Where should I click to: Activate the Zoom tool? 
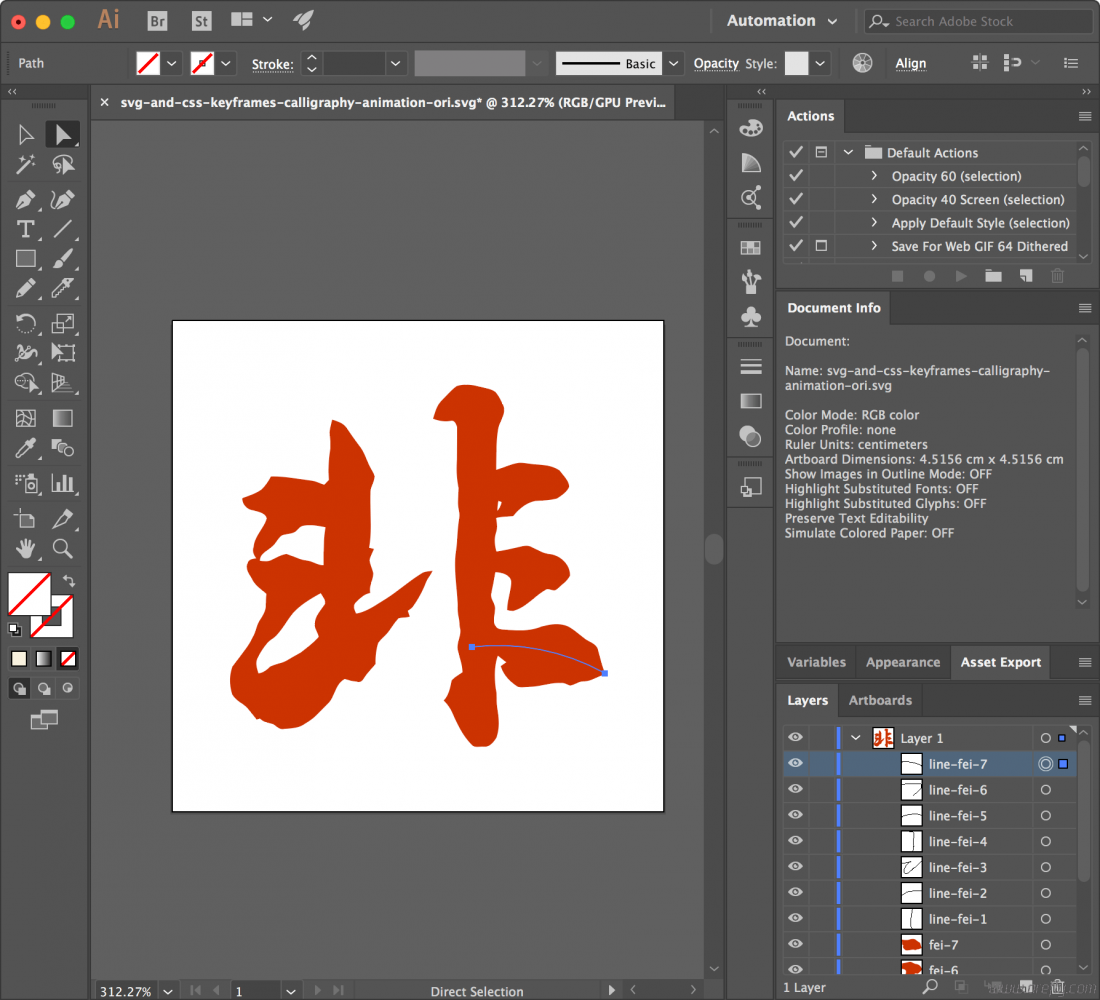pyautogui.click(x=63, y=547)
